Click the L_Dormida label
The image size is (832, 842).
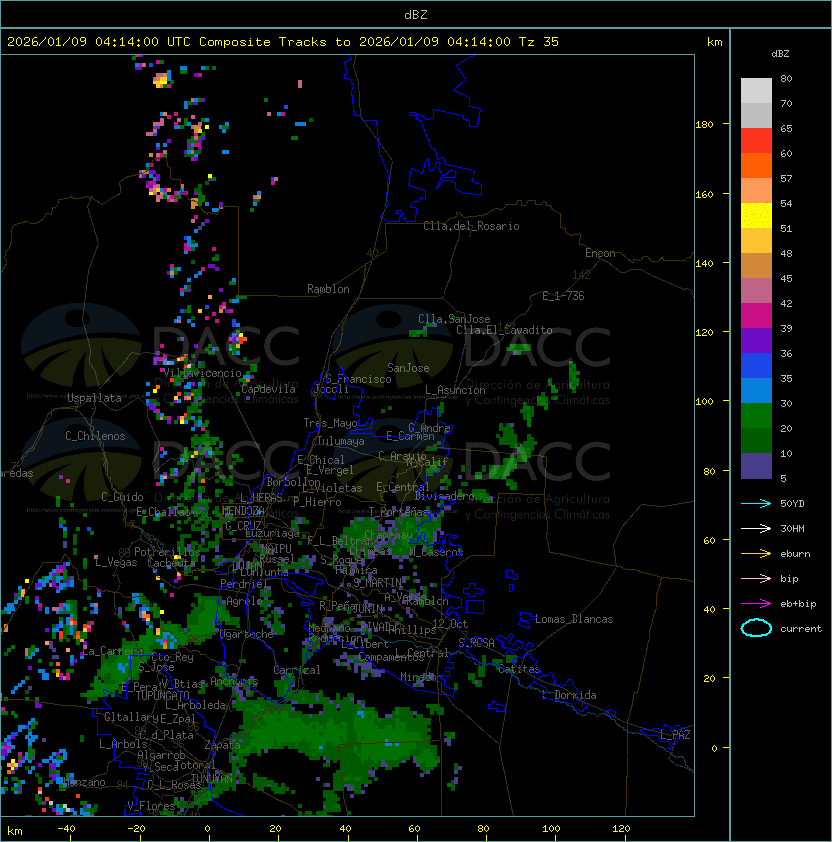pyautogui.click(x=569, y=695)
